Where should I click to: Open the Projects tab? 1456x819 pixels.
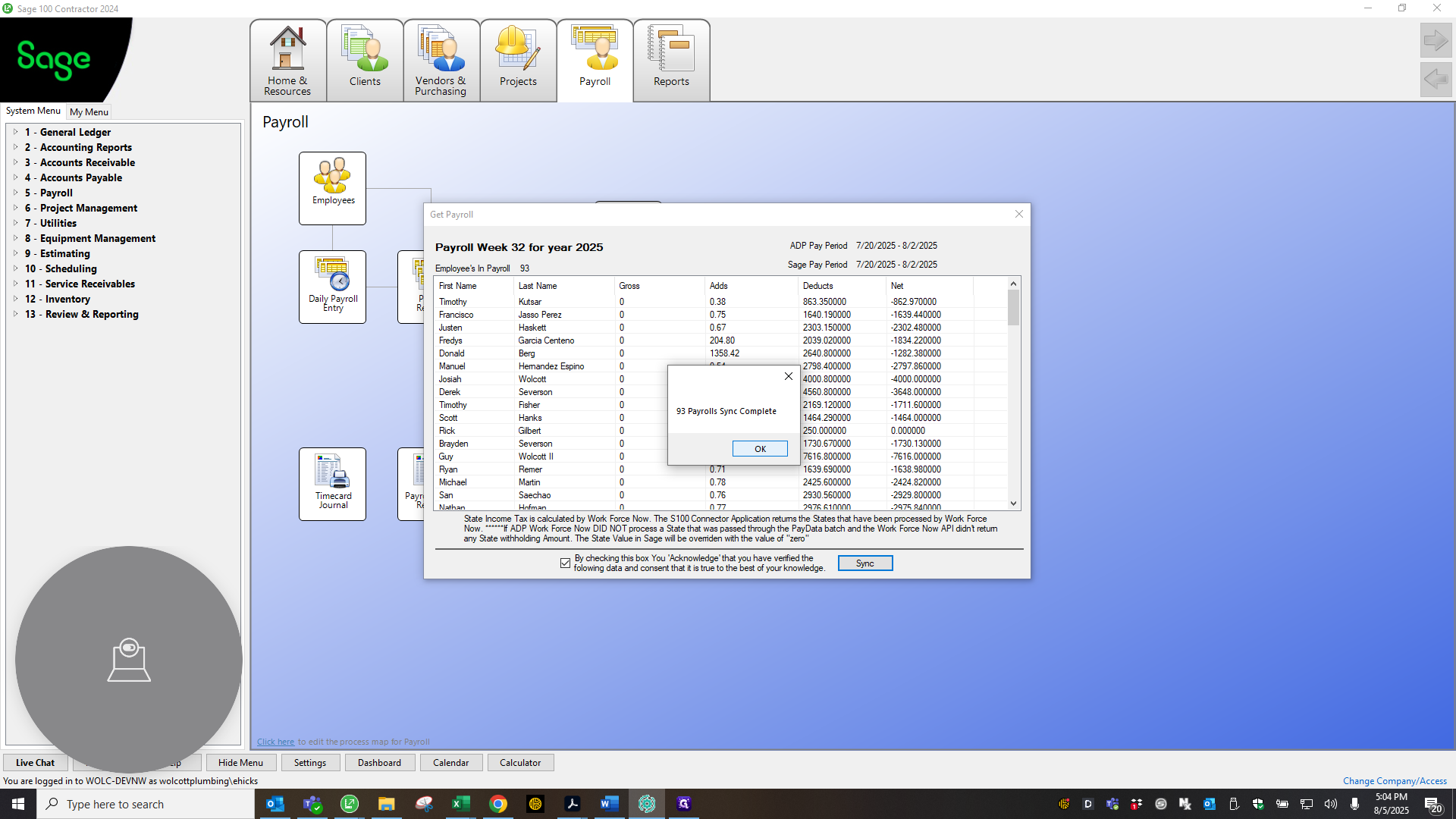[518, 61]
